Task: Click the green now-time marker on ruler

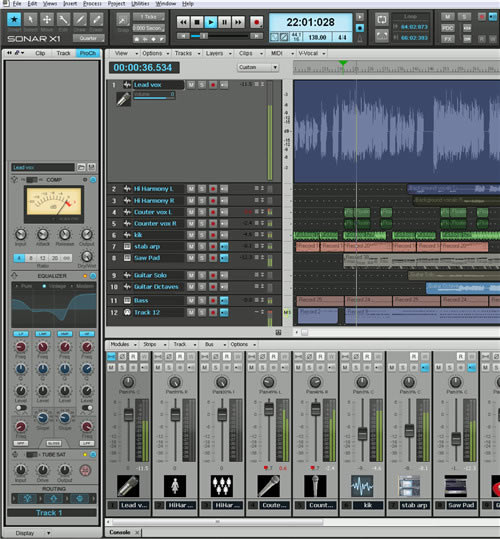Action: click(343, 63)
